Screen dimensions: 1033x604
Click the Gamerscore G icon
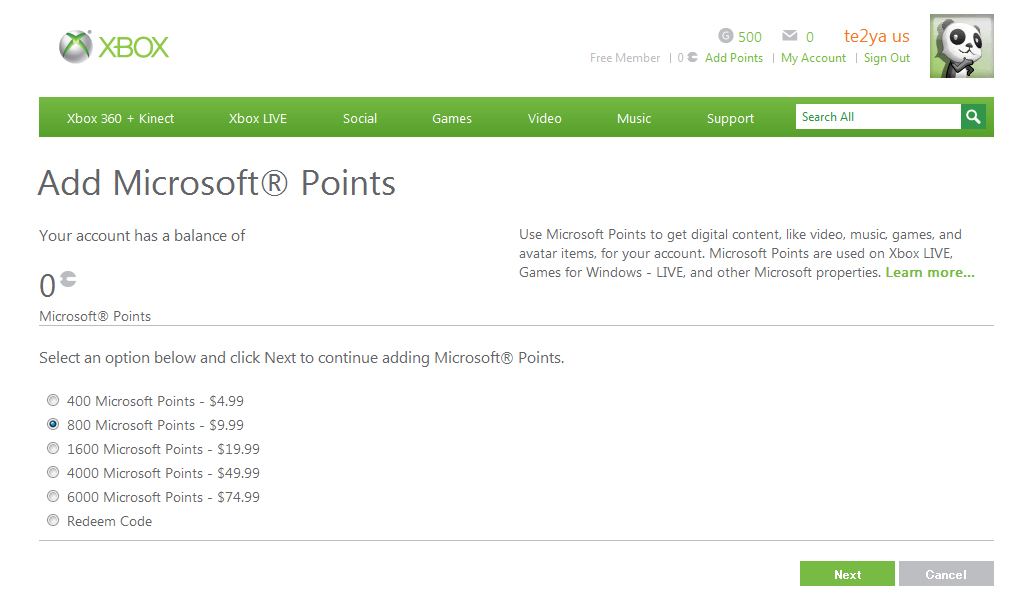click(x=725, y=36)
